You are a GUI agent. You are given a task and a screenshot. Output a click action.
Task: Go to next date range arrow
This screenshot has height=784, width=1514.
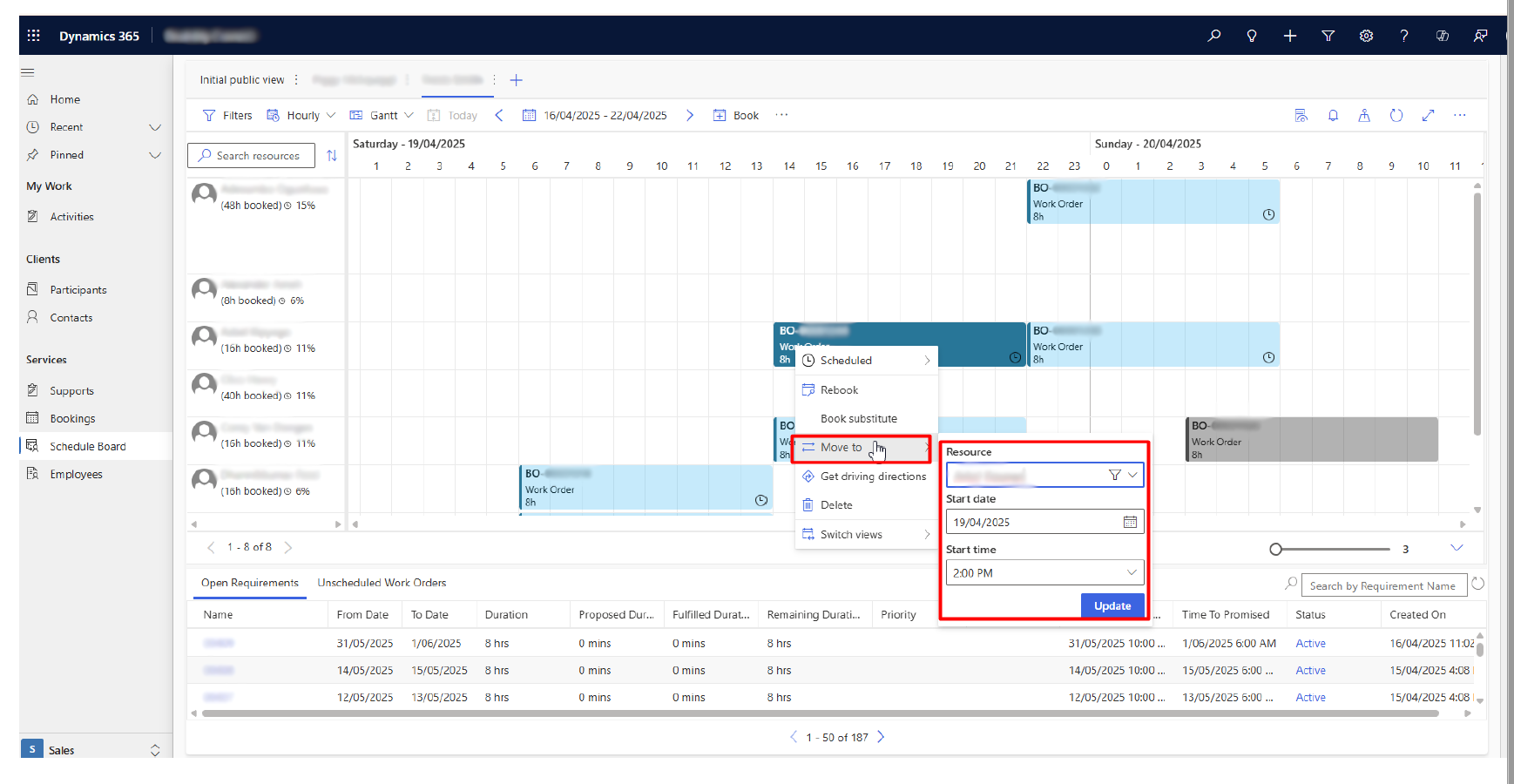(690, 115)
